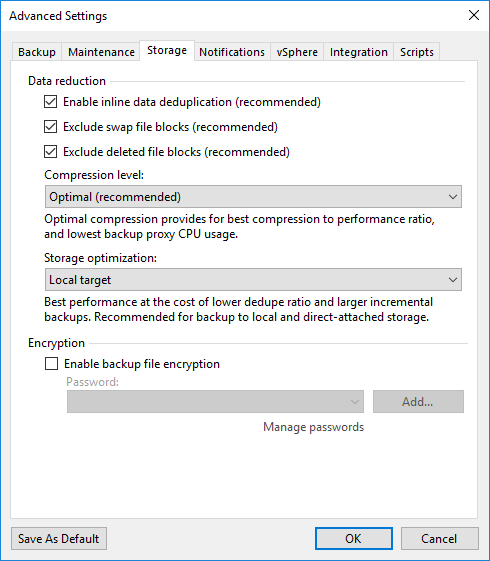
Task: Switch to the Integration tab
Action: click(358, 52)
